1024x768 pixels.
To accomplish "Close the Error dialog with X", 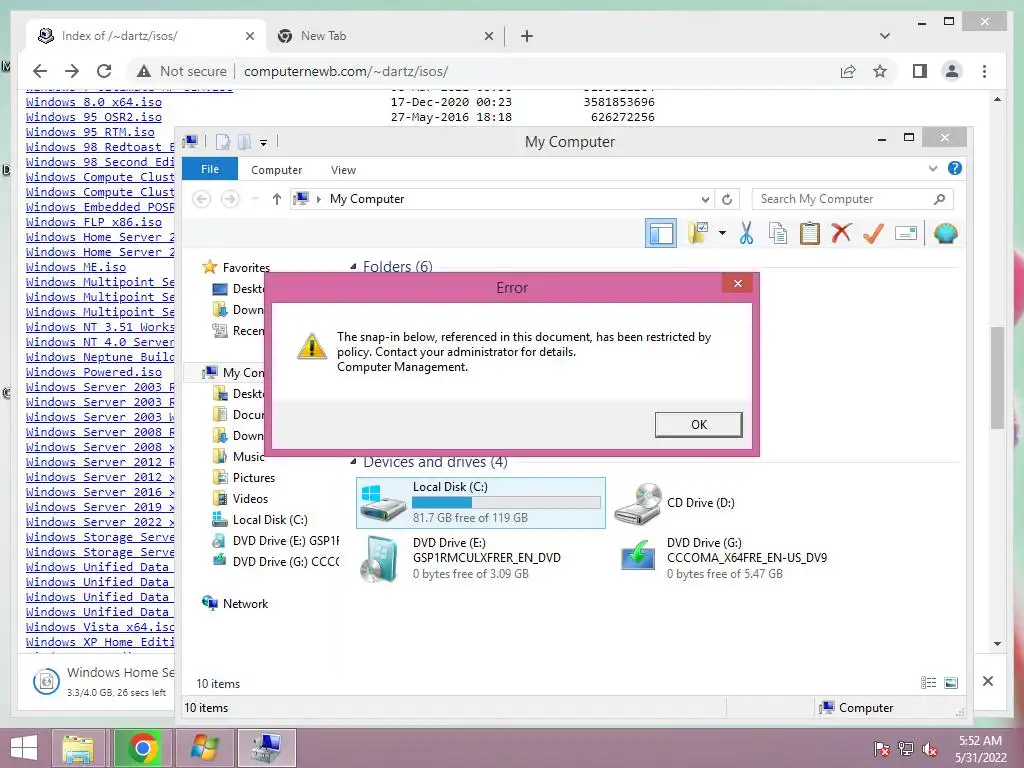I will (738, 283).
